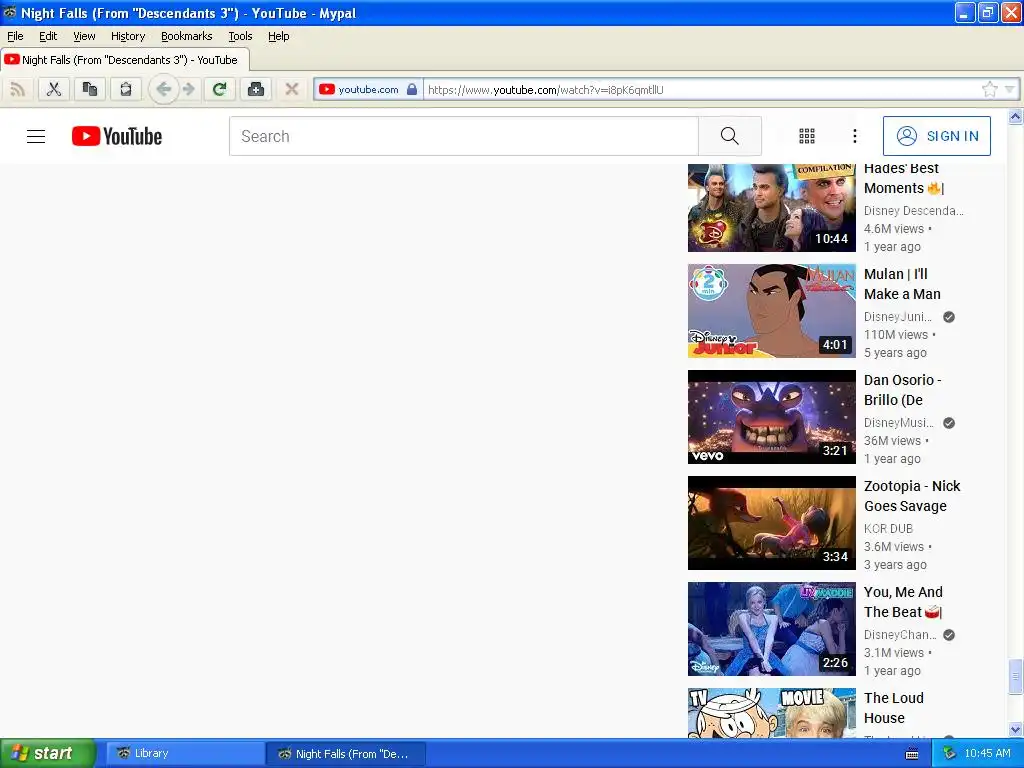Click the keyboard icon in the system tray
1024x768 pixels.
point(912,754)
